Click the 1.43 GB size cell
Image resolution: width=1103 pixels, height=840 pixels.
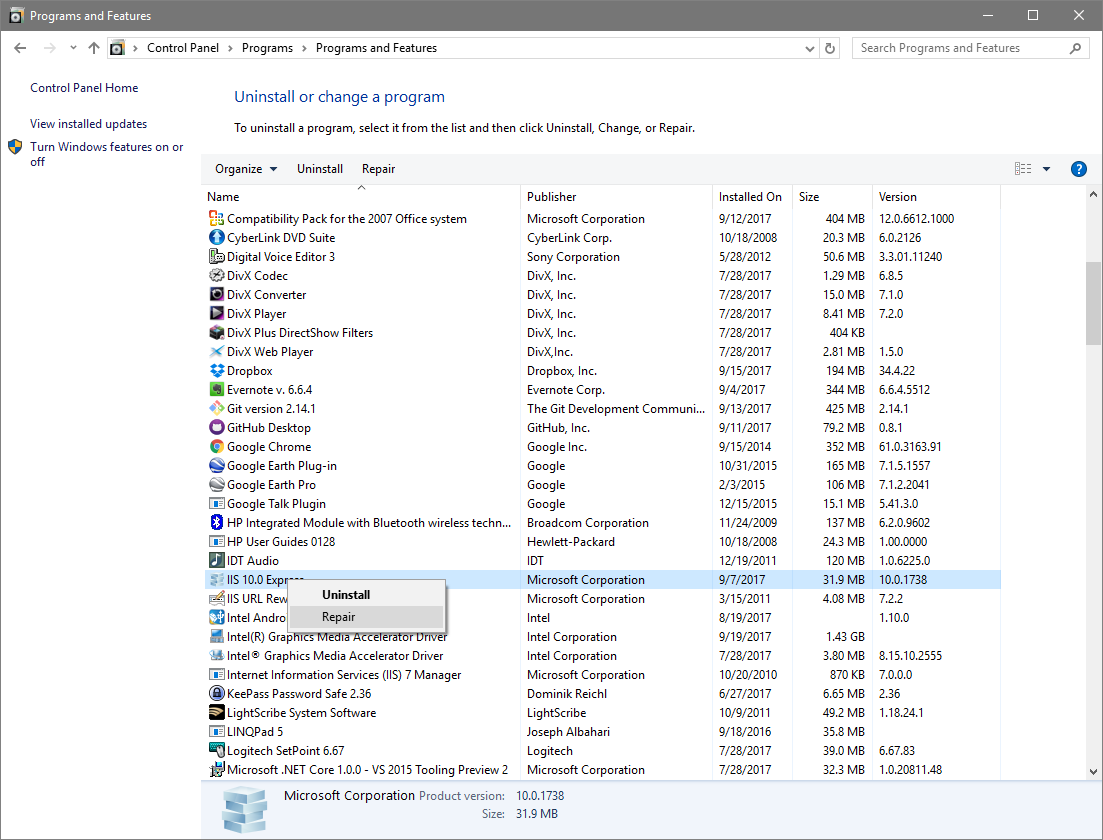(x=845, y=637)
